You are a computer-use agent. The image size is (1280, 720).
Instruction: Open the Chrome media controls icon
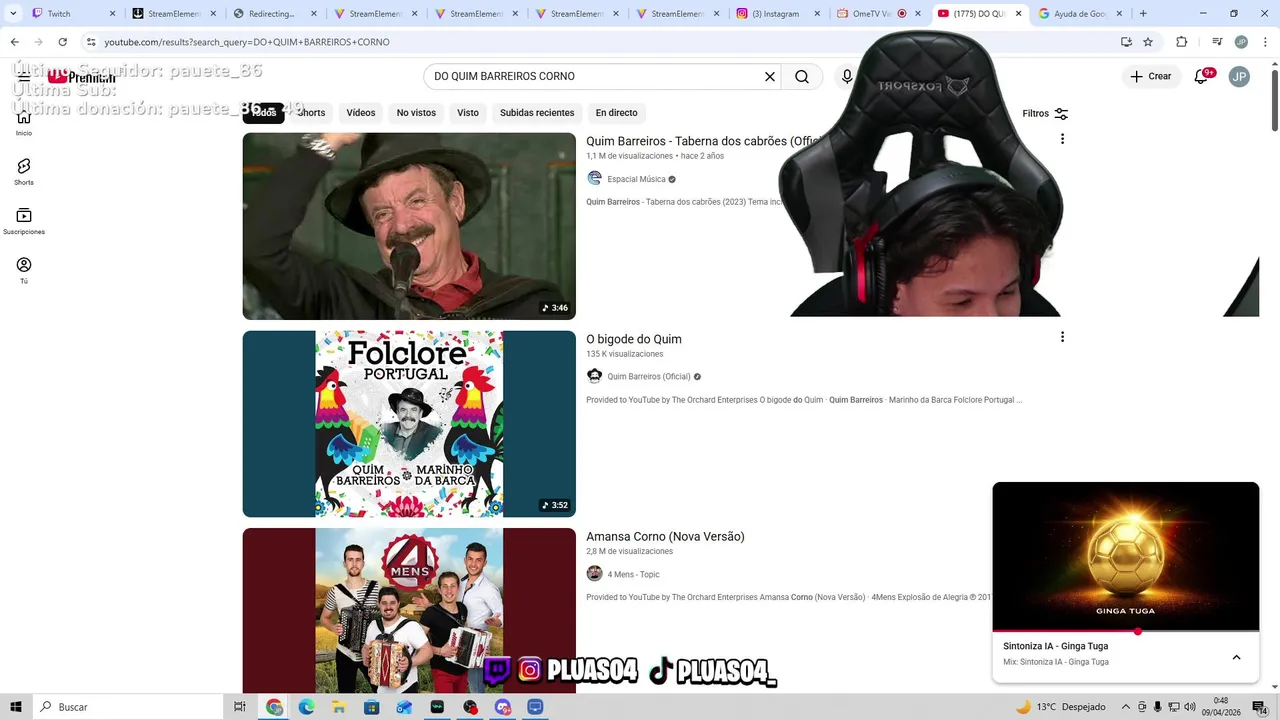[x=1217, y=42]
